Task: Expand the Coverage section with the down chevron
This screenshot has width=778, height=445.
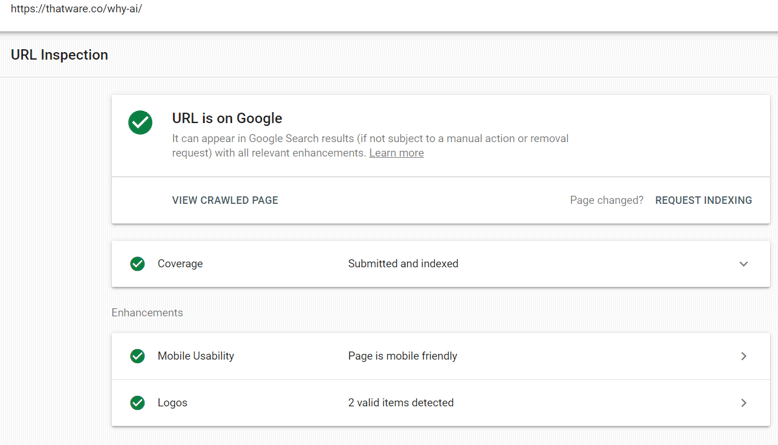Action: click(x=743, y=264)
